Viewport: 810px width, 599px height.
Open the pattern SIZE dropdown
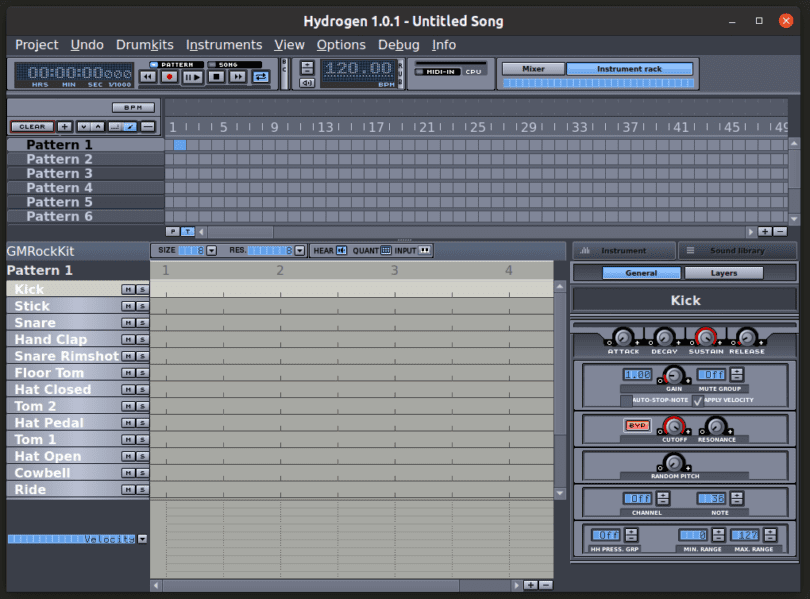210,249
